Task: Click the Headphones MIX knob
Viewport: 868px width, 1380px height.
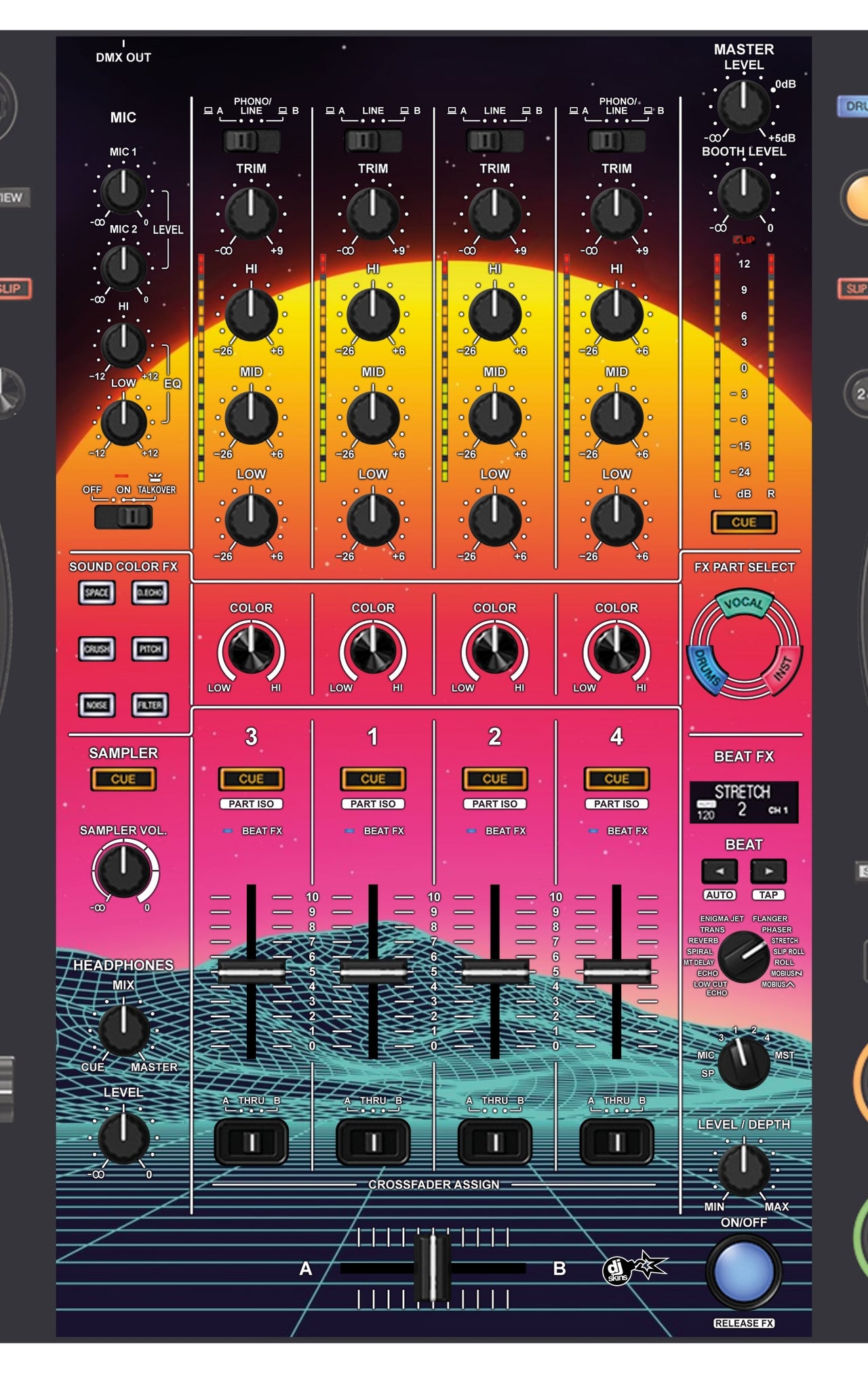Action: tap(123, 1030)
